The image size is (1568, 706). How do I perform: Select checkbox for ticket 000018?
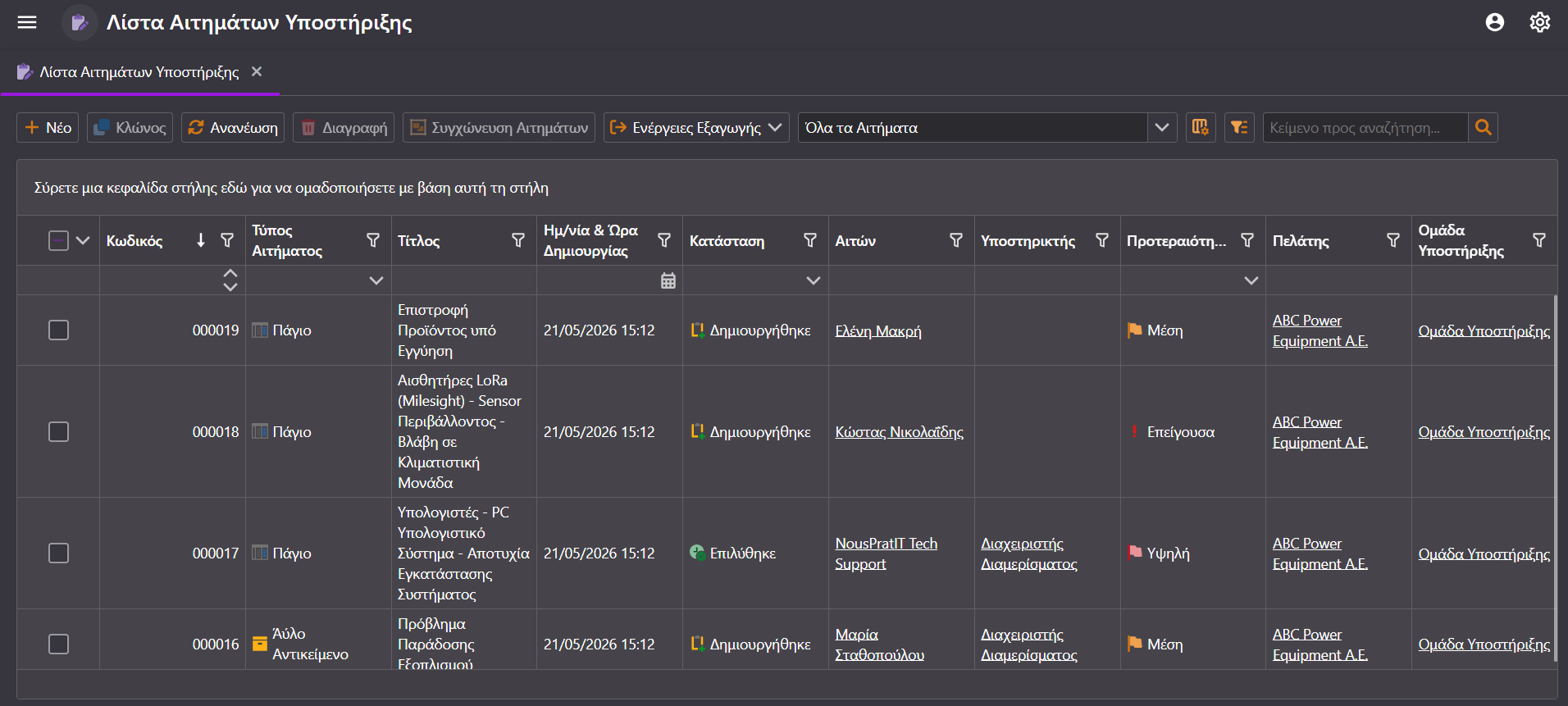point(58,432)
